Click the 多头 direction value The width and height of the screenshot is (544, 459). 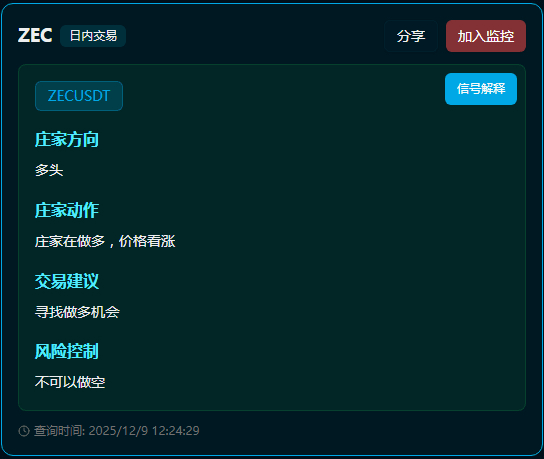click(49, 170)
